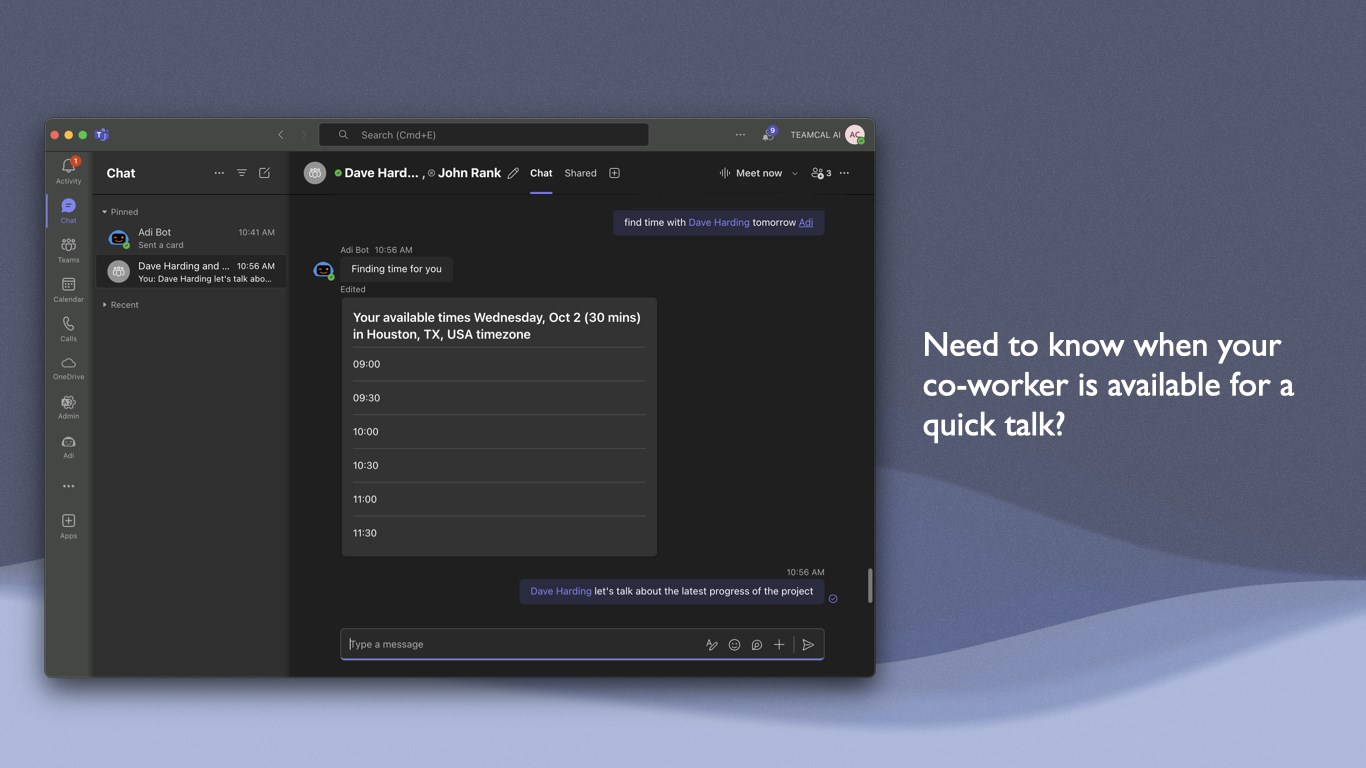Click the Adi Bot avatar in chat

coord(323,270)
